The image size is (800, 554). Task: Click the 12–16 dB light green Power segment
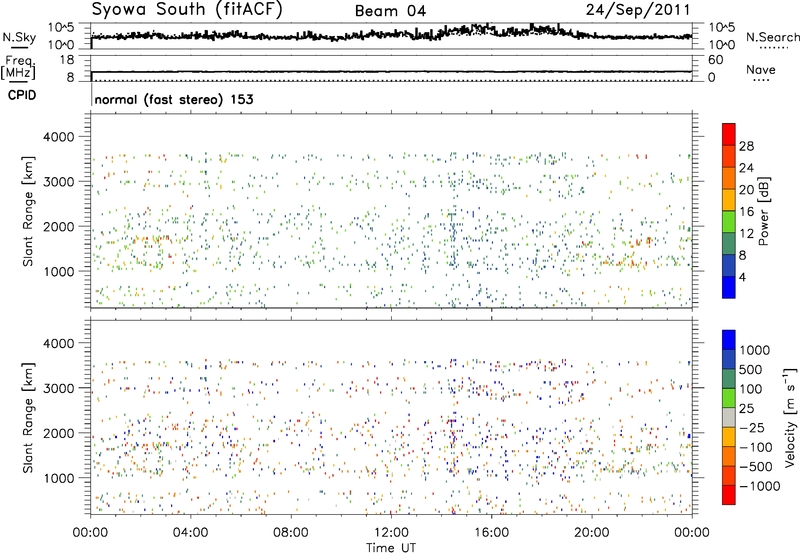(729, 222)
